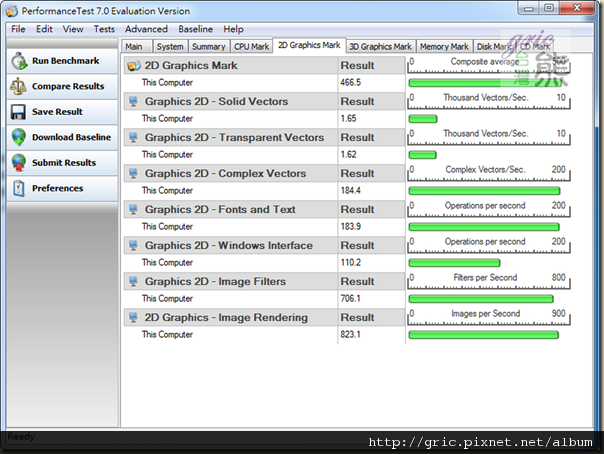
Task: Click the monitor icon beside Complex Vectors
Action: tap(133, 174)
